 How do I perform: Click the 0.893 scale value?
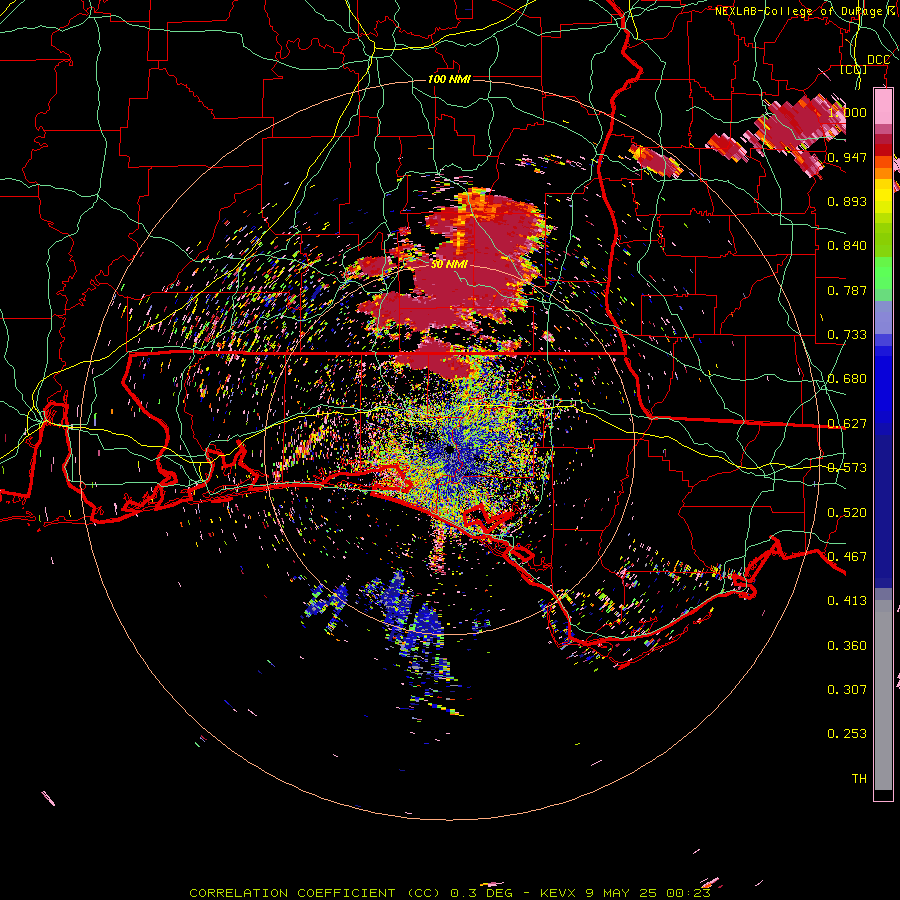point(847,201)
